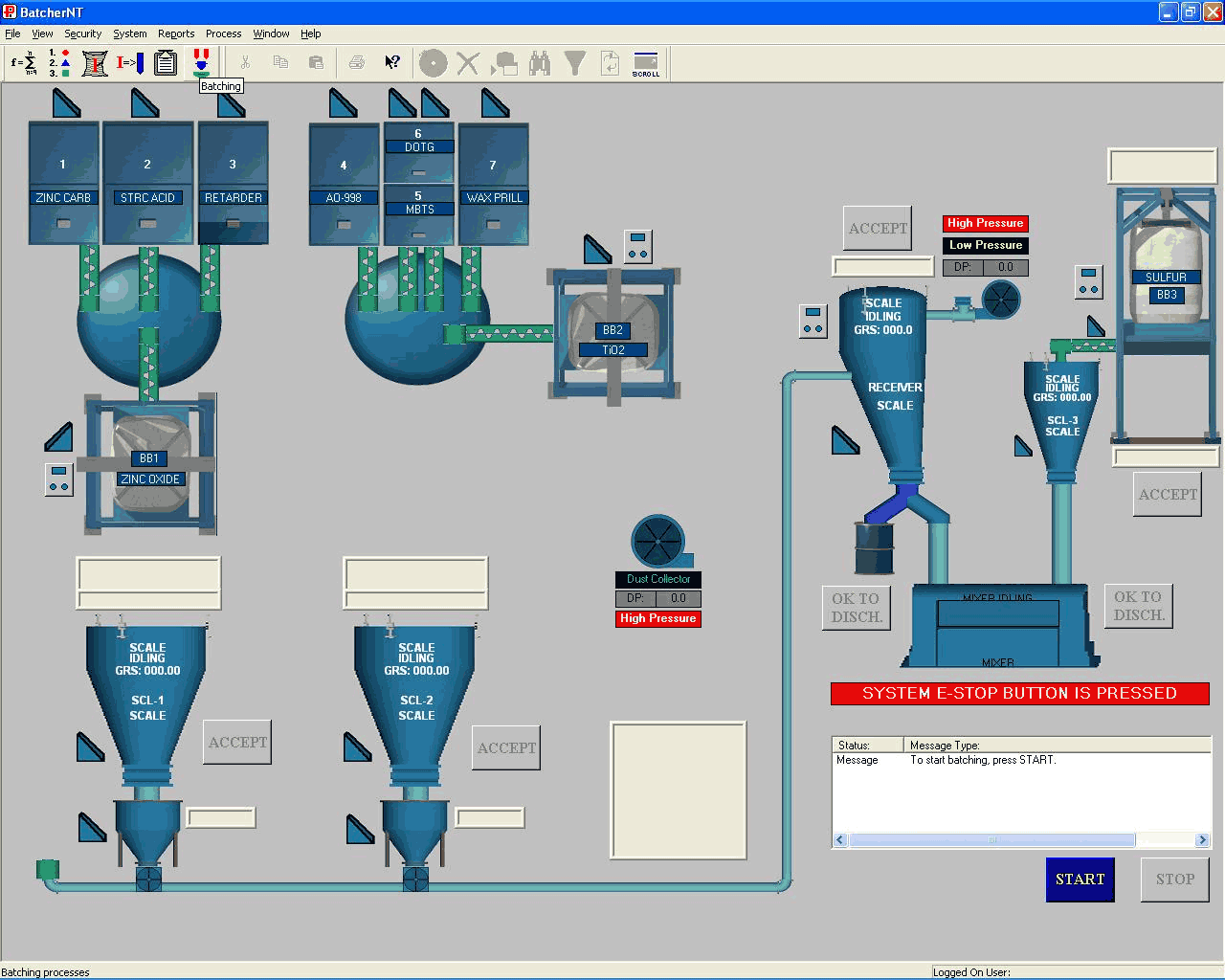This screenshot has height=980, width=1225.
Task: Open the formula summation toolbar icon
Action: (23, 63)
